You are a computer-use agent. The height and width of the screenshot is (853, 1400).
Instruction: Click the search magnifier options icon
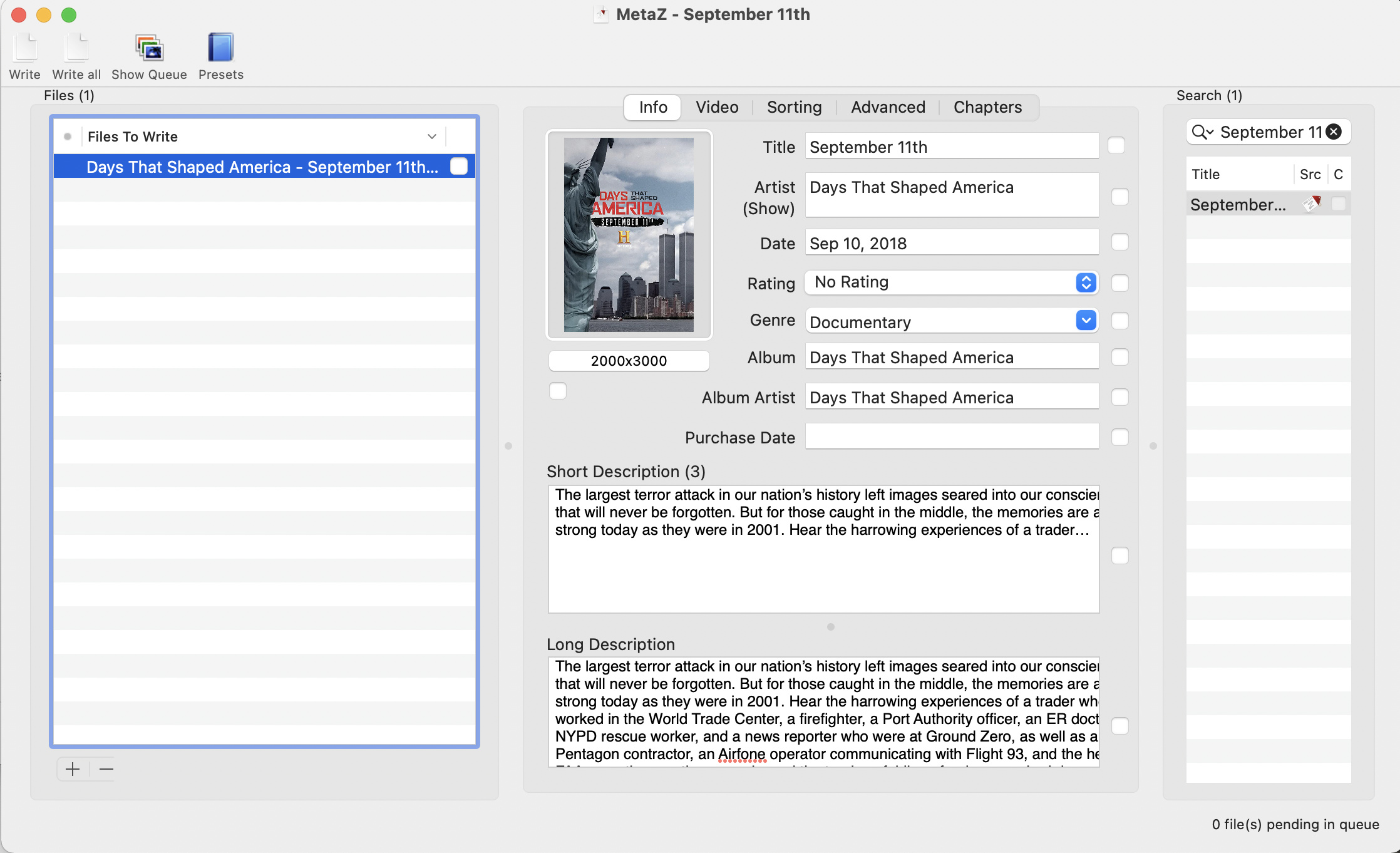coord(1202,132)
